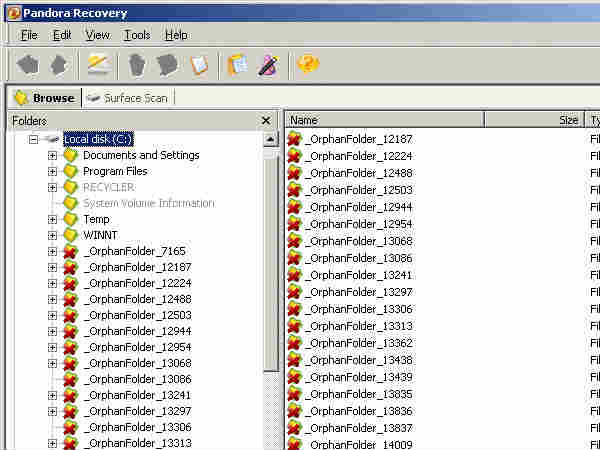Viewport: 600px width, 450px height.
Task: Click the clipboard with checkmark toolbar icon
Action: point(199,65)
